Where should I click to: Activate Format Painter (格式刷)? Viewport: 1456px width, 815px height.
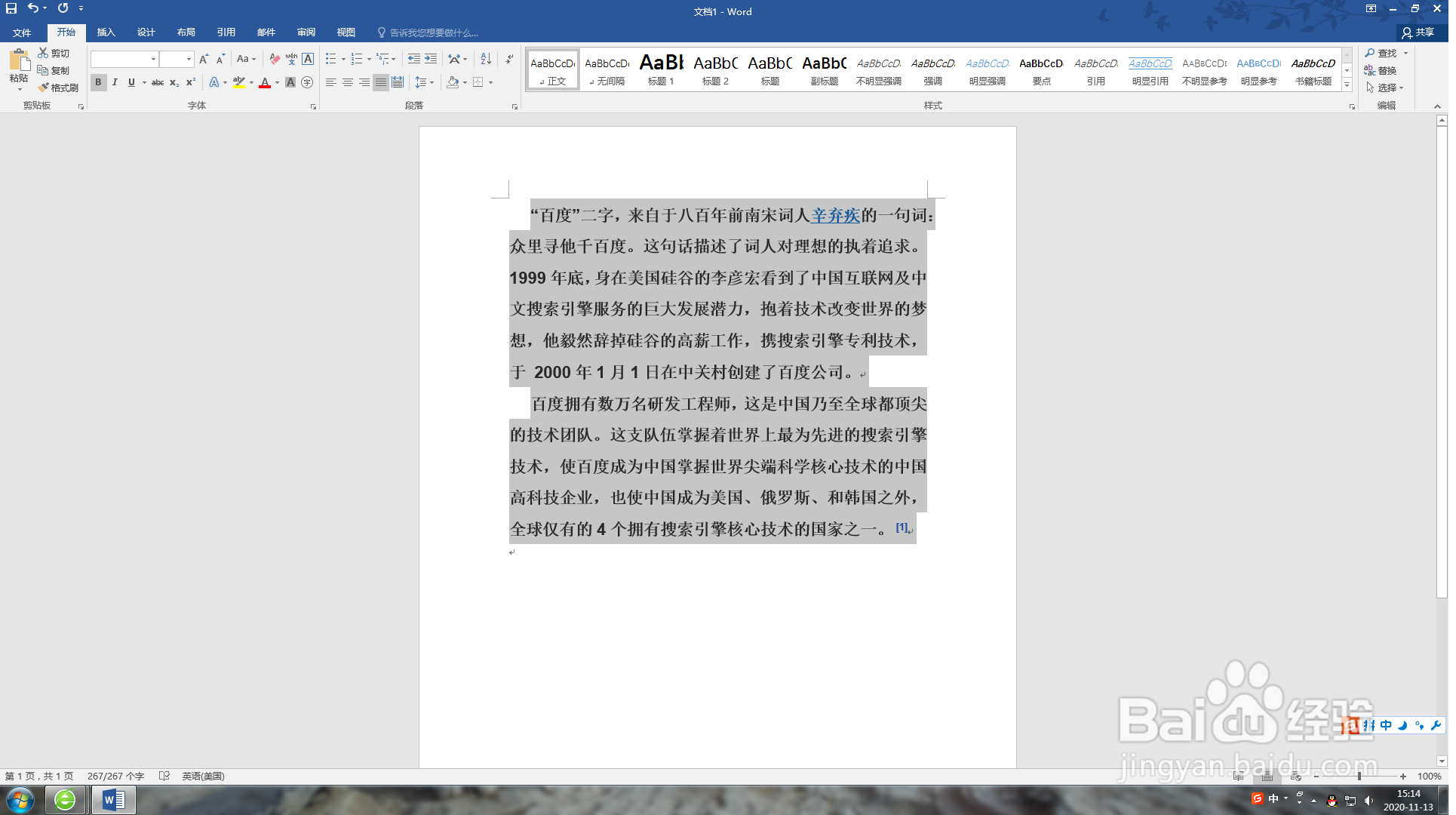coord(58,88)
